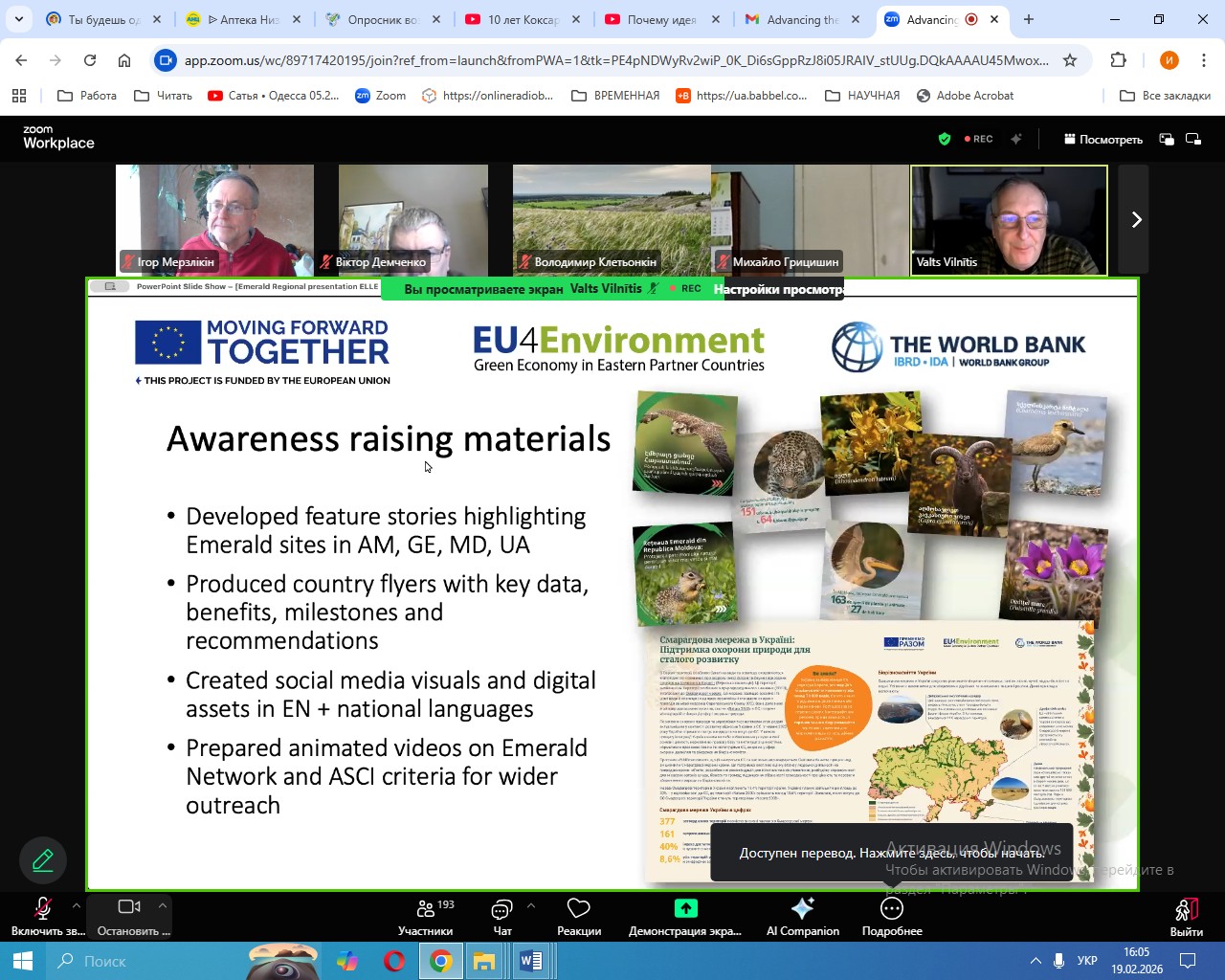Start screen sharing with the green share icon
Screen dimensions: 1225x980
tap(685, 916)
